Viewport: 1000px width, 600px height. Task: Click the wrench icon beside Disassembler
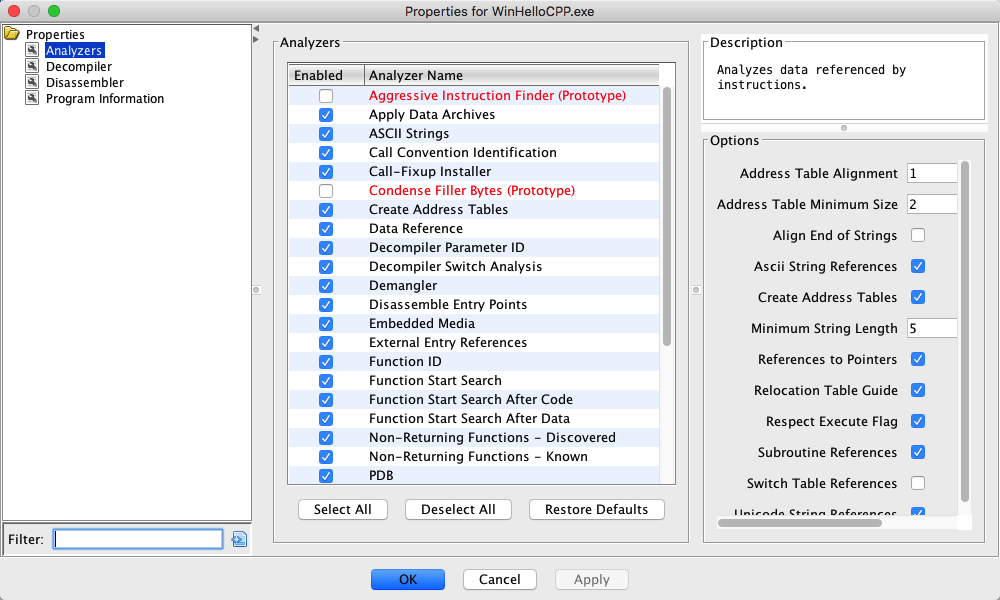click(32, 83)
